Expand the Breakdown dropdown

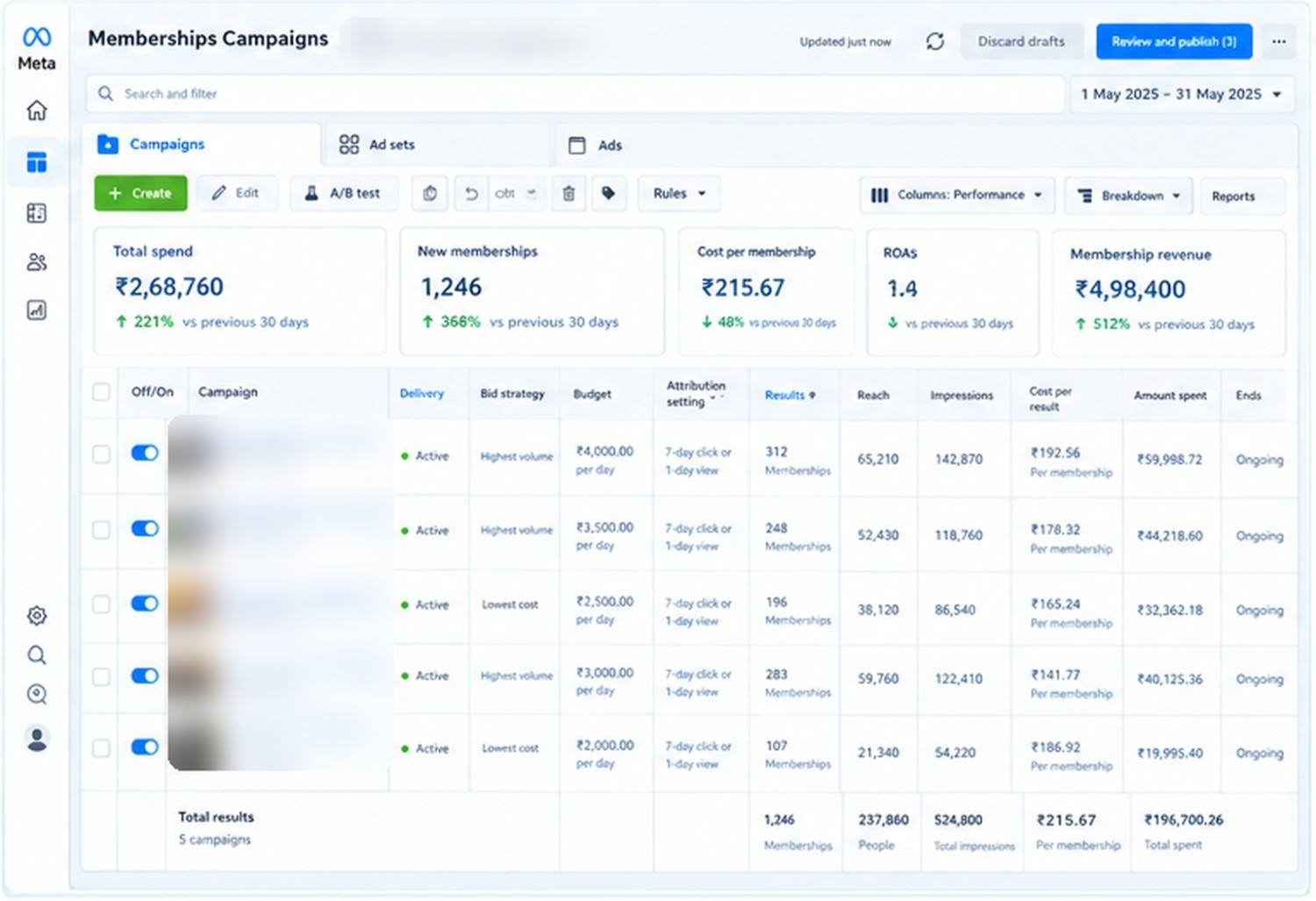coord(1128,196)
